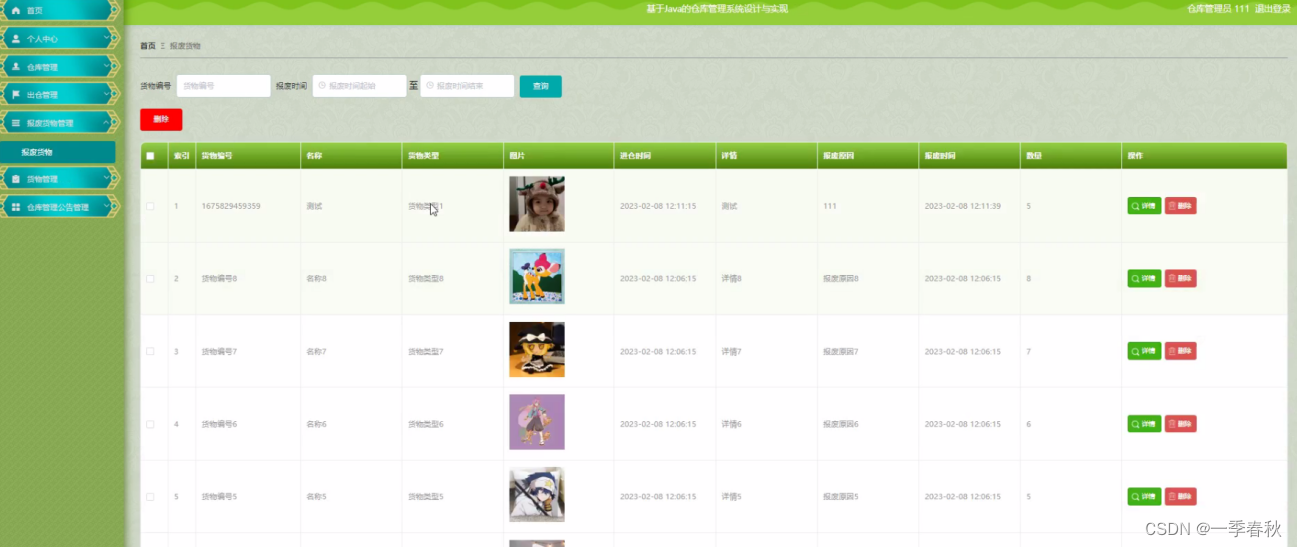Viewport: 1297px width, 547px height.
Task: Click the list icon beside 报废货物管理
Action: pos(15,123)
